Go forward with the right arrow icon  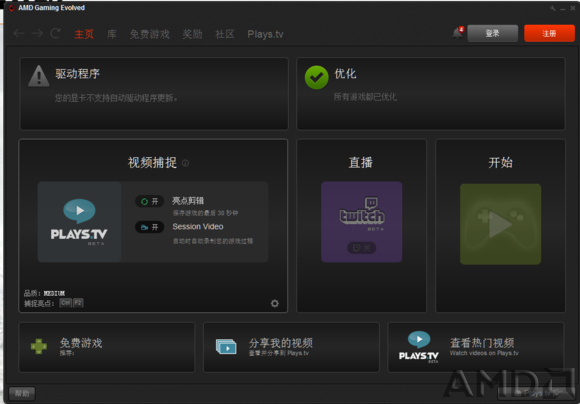tap(37, 34)
